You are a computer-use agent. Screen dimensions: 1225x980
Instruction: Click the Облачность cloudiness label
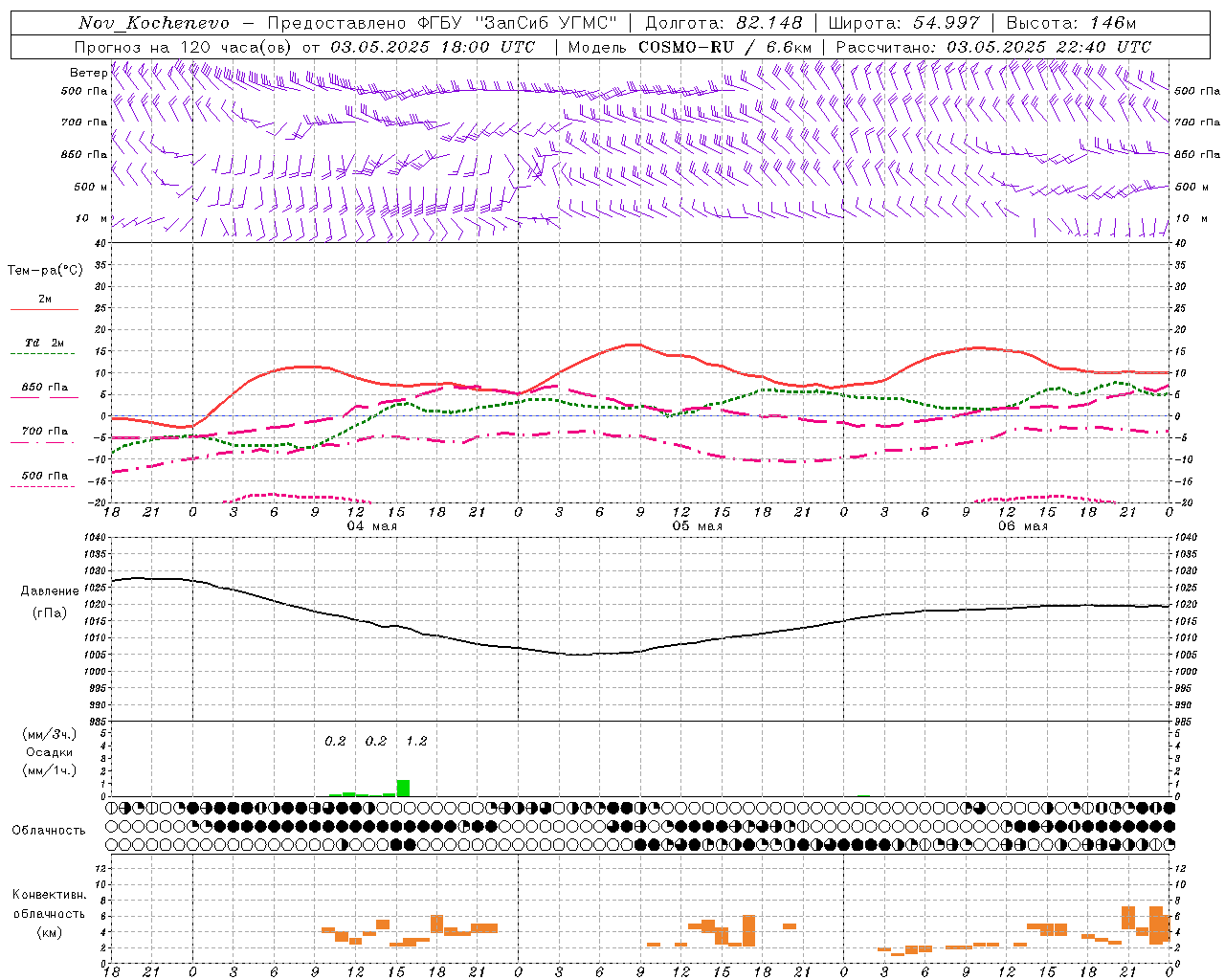pyautogui.click(x=49, y=830)
